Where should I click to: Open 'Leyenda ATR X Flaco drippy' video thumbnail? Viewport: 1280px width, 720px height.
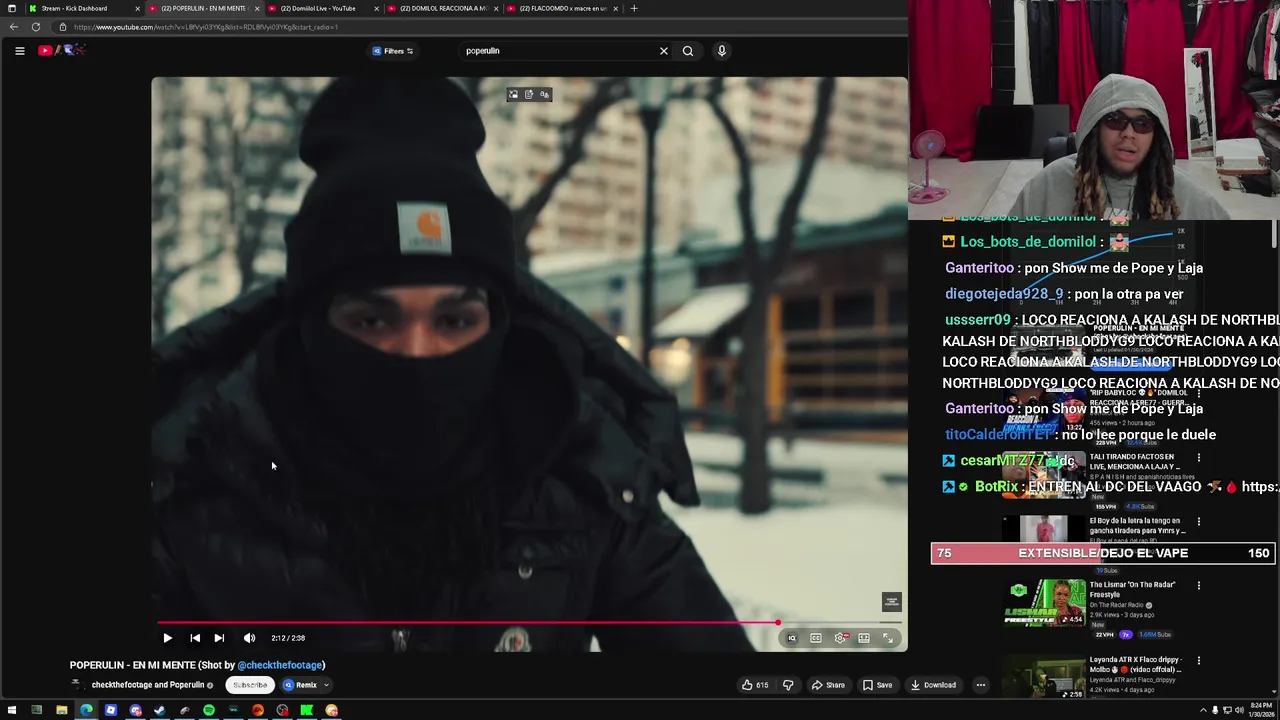(x=1045, y=678)
